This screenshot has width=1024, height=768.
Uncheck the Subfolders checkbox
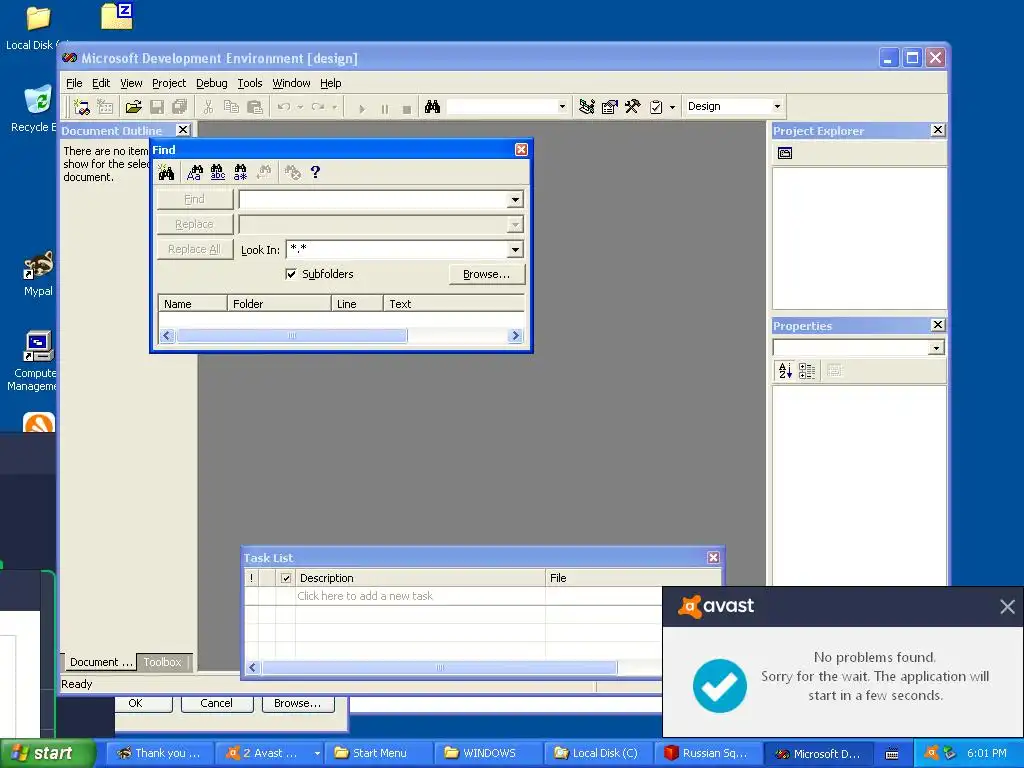click(291, 274)
